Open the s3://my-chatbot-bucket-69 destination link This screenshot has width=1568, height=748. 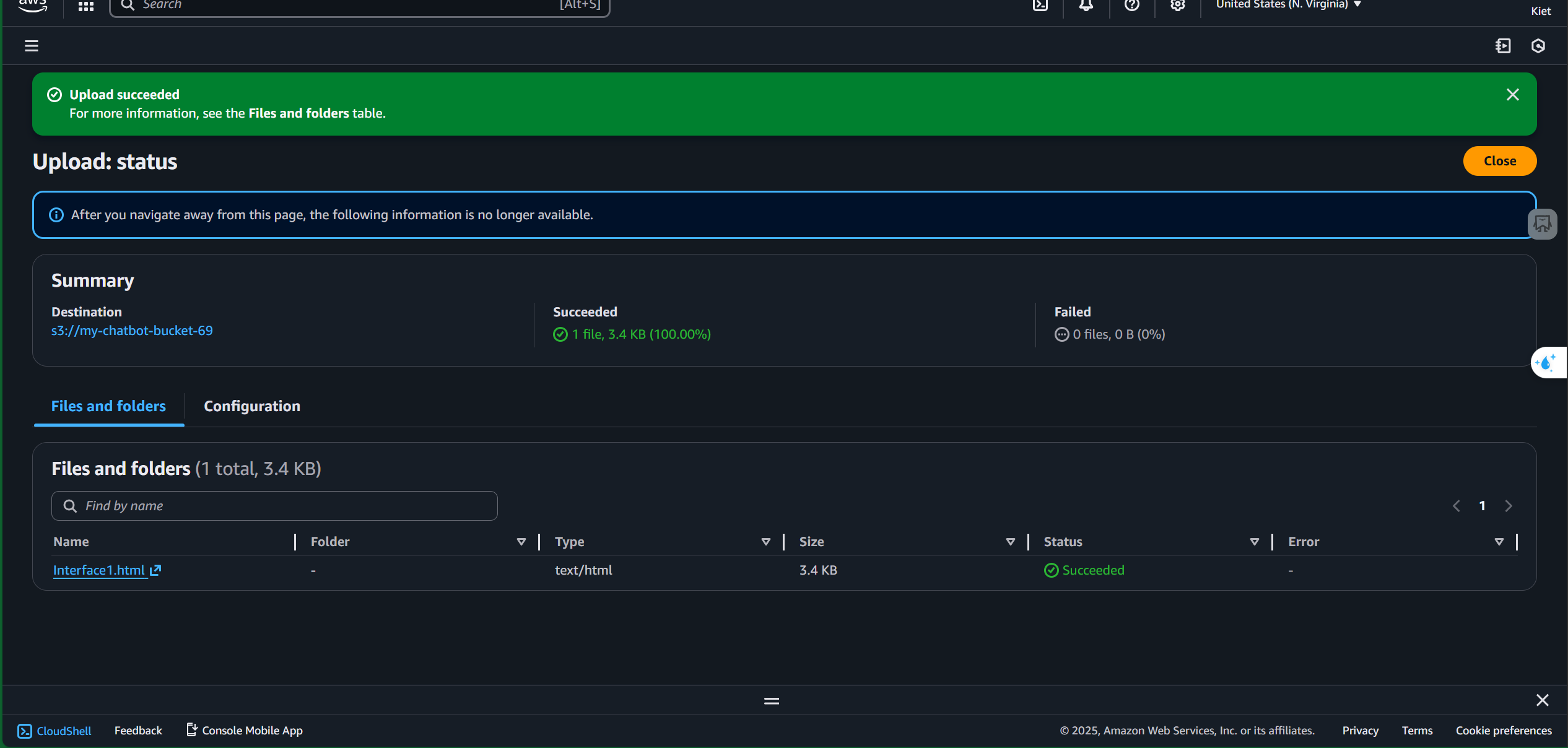pos(132,331)
